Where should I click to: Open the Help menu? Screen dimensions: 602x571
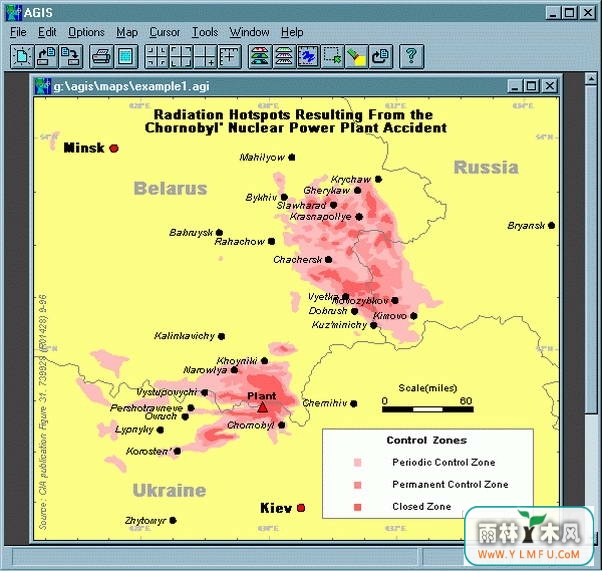coord(292,32)
